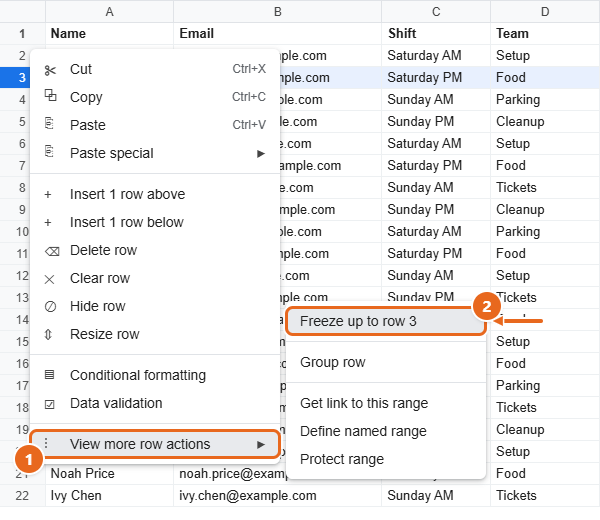
Task: Choose Copy from the context menu
Action: coord(155,97)
